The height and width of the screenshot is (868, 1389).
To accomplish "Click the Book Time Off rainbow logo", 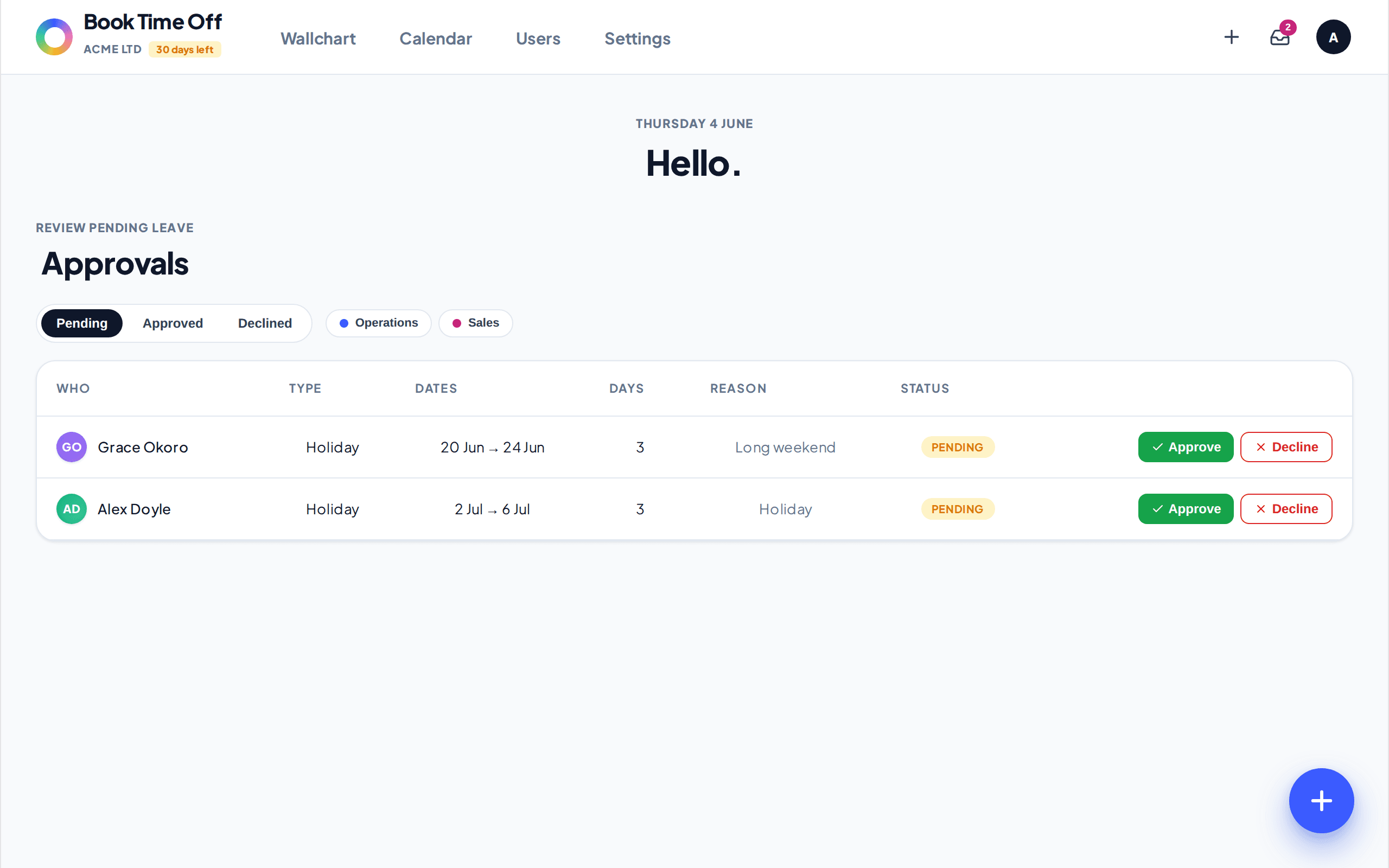I will [x=54, y=37].
